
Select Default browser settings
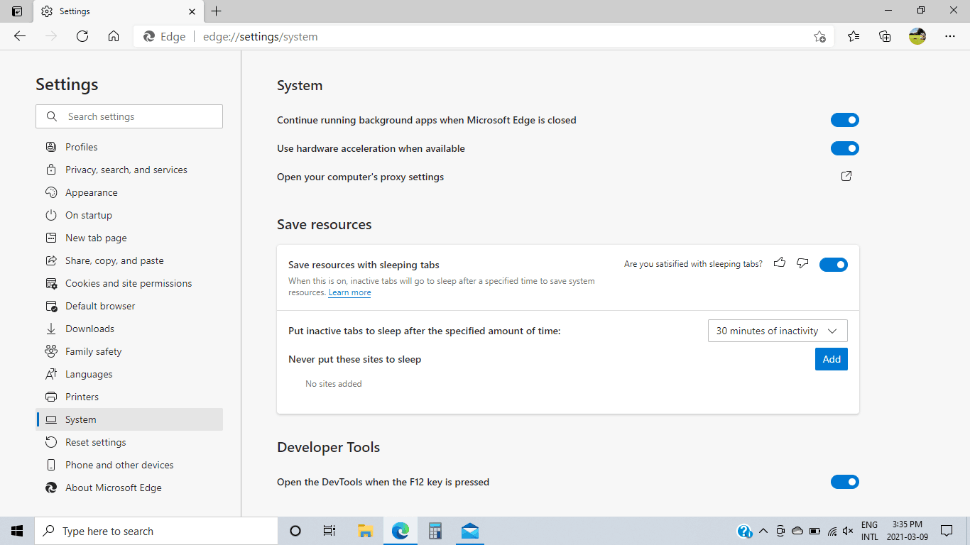click(129, 306)
